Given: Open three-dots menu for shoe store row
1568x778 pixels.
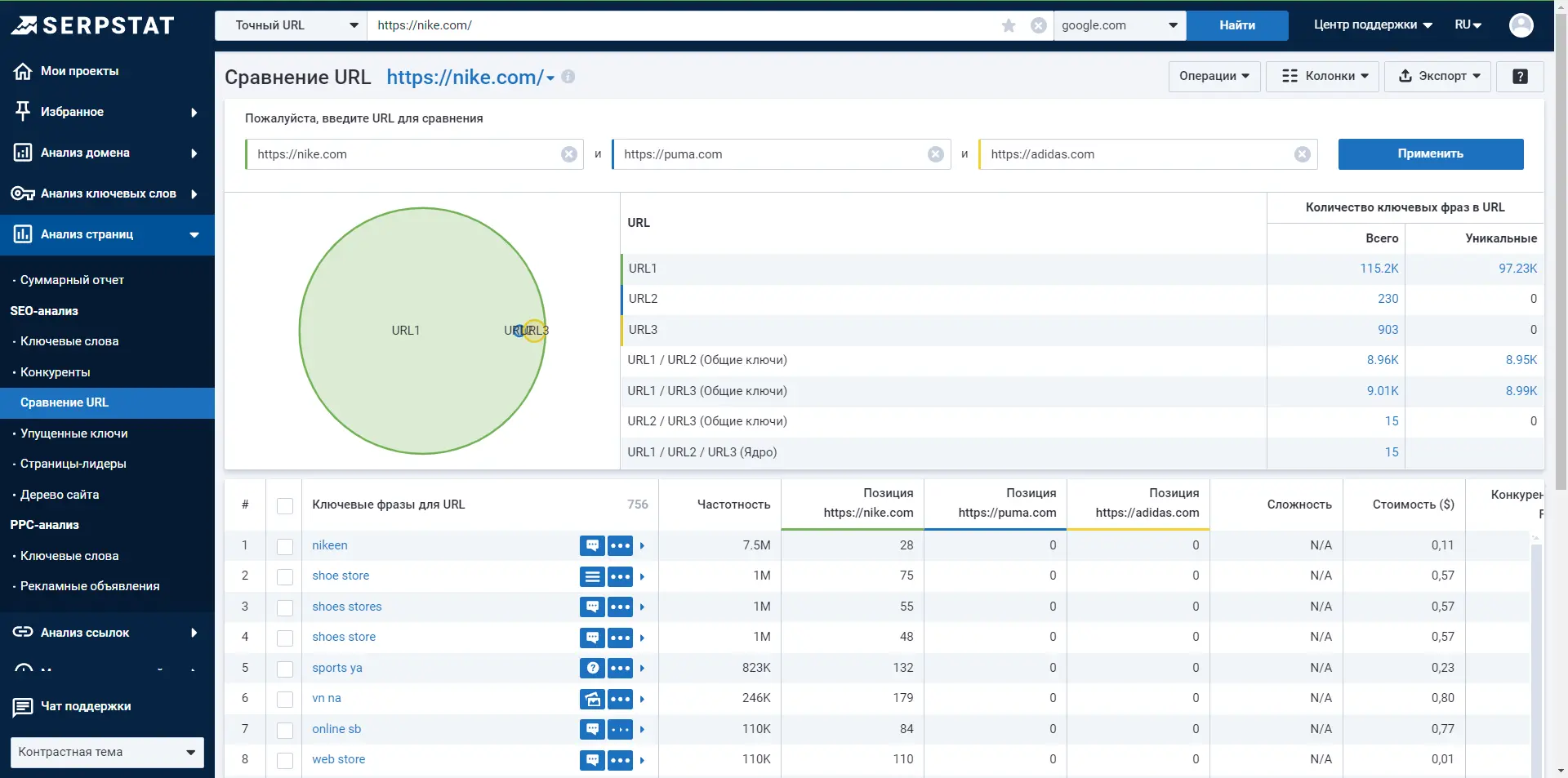Looking at the screenshot, I should tap(620, 576).
